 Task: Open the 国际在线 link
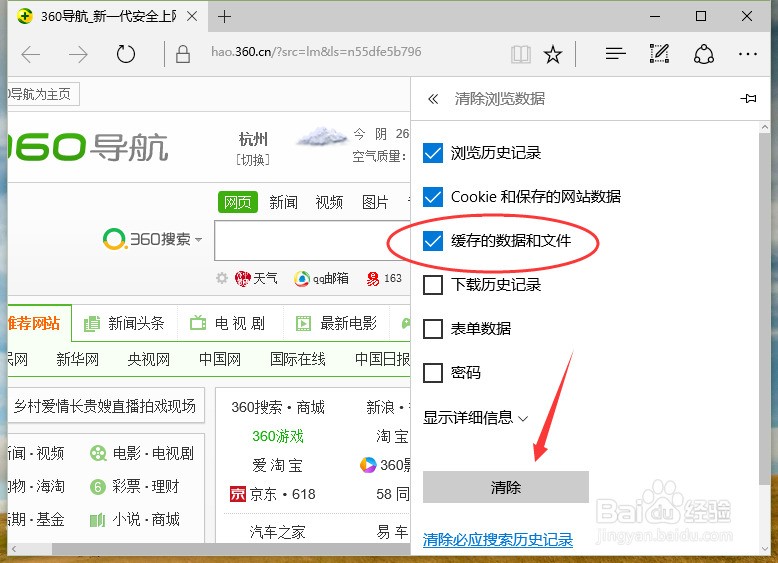pos(298,359)
